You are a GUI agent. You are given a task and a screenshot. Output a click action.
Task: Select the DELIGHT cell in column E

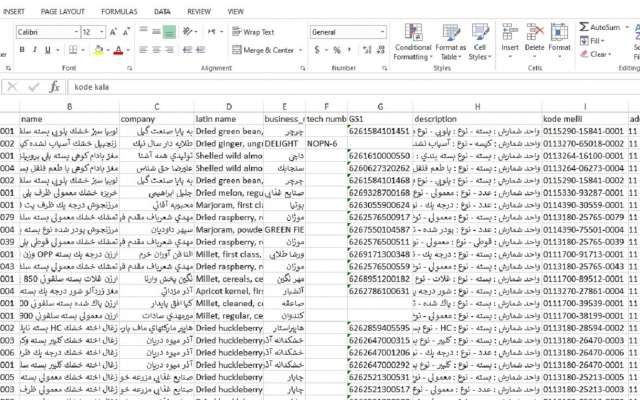click(x=284, y=143)
